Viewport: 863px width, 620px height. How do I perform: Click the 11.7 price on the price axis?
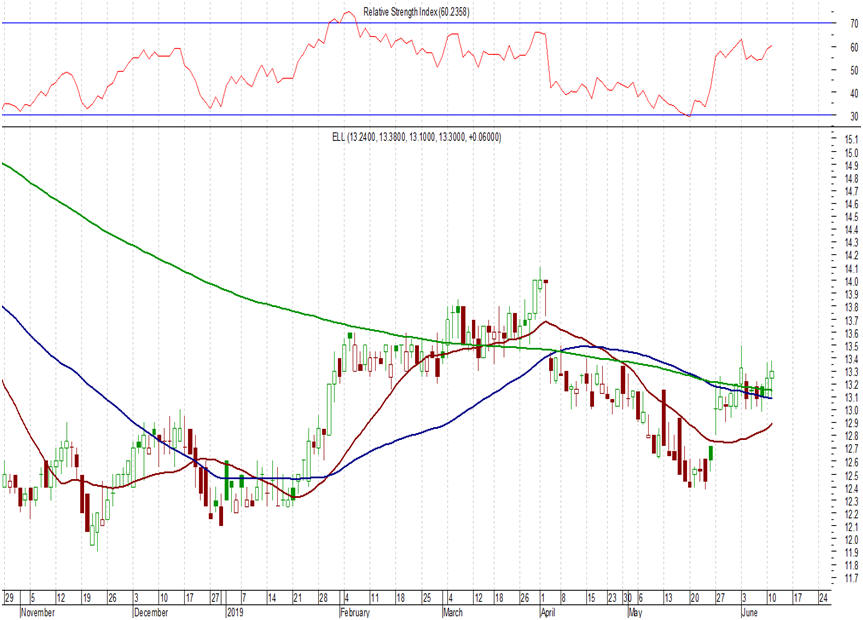pos(850,578)
